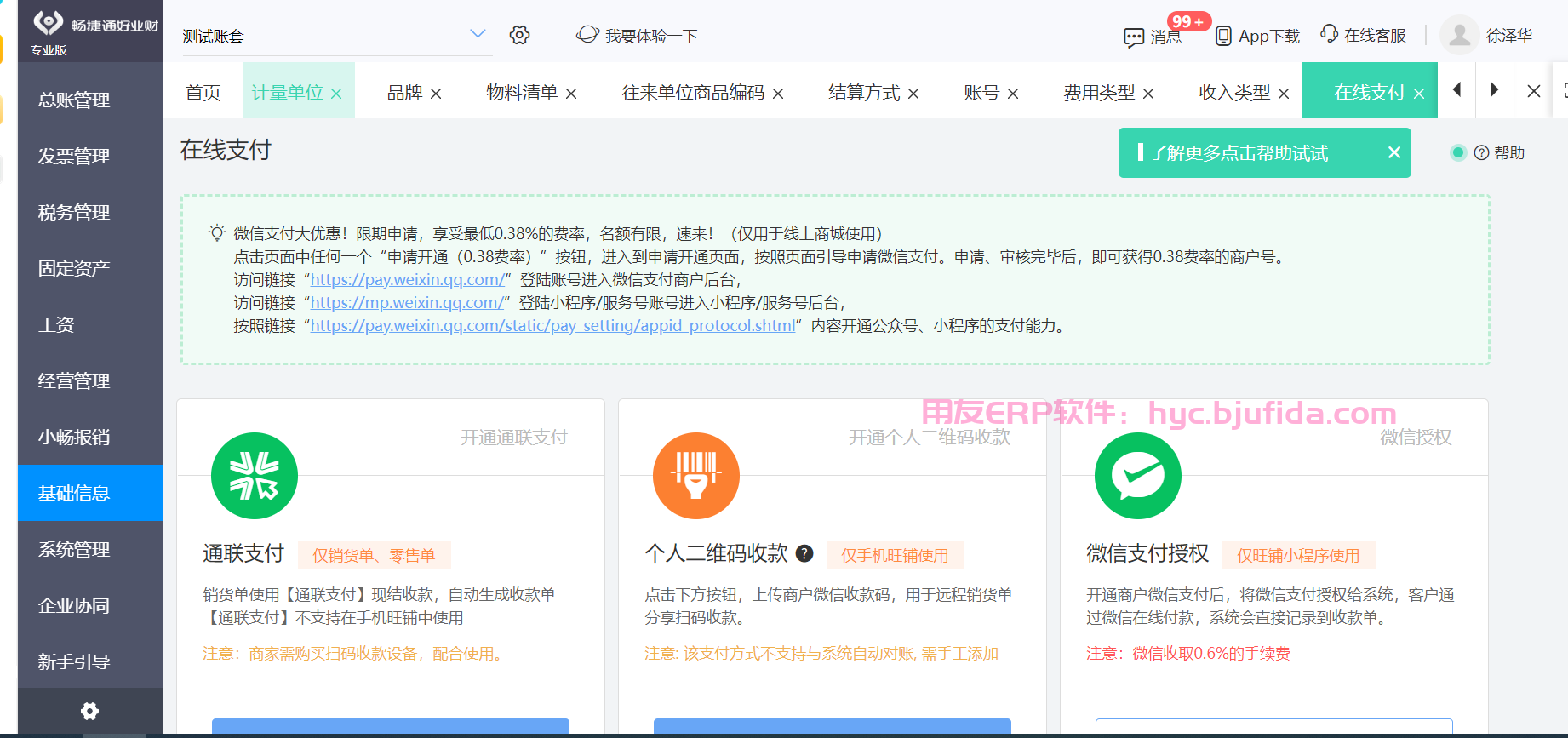Open 小畅报销 in the sidebar
Screen dimensions: 1568x738
click(x=90, y=437)
